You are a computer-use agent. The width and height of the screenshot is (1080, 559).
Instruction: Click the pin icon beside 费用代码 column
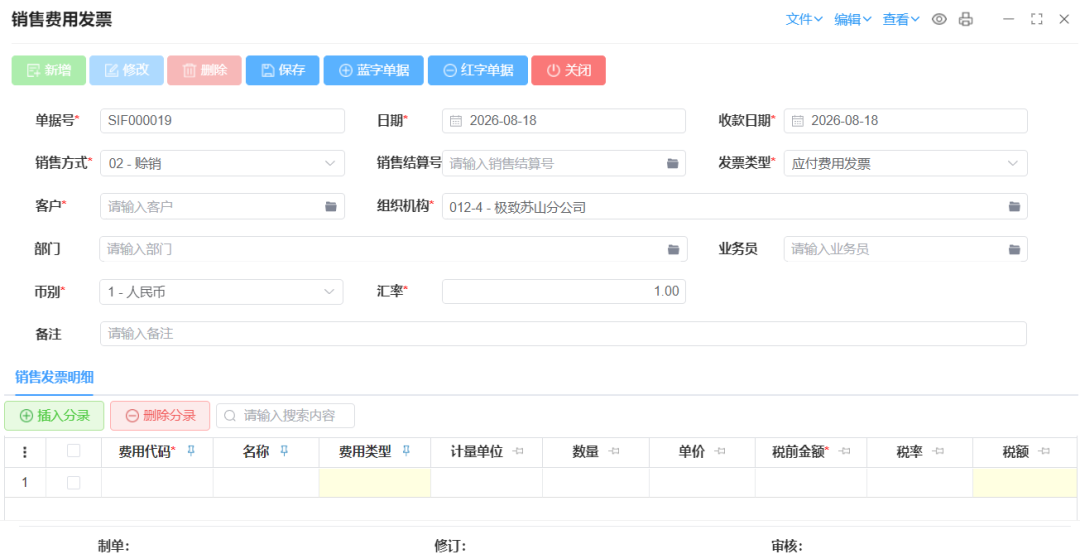pos(191,451)
